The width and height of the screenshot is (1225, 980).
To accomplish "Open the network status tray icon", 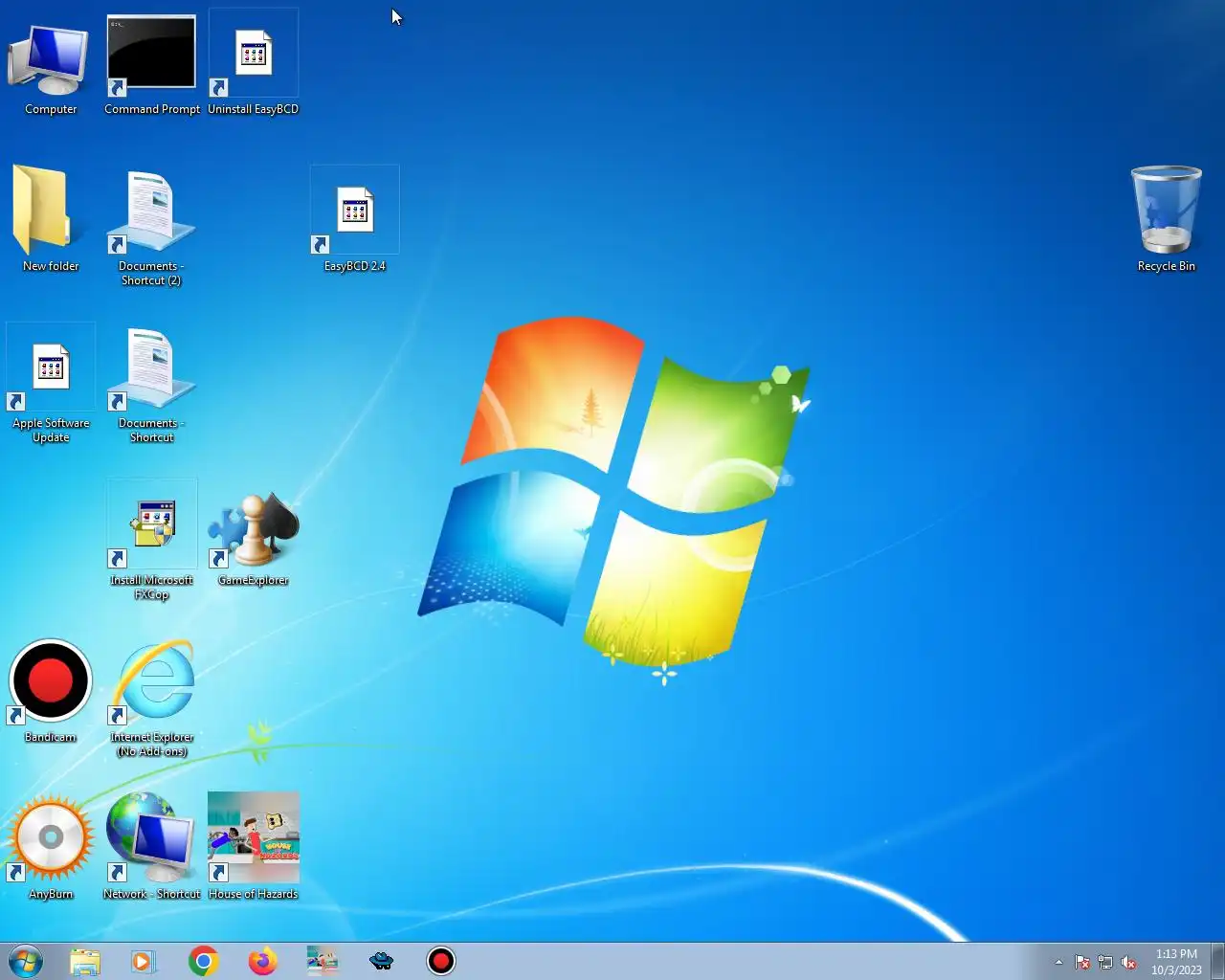I will [1105, 962].
